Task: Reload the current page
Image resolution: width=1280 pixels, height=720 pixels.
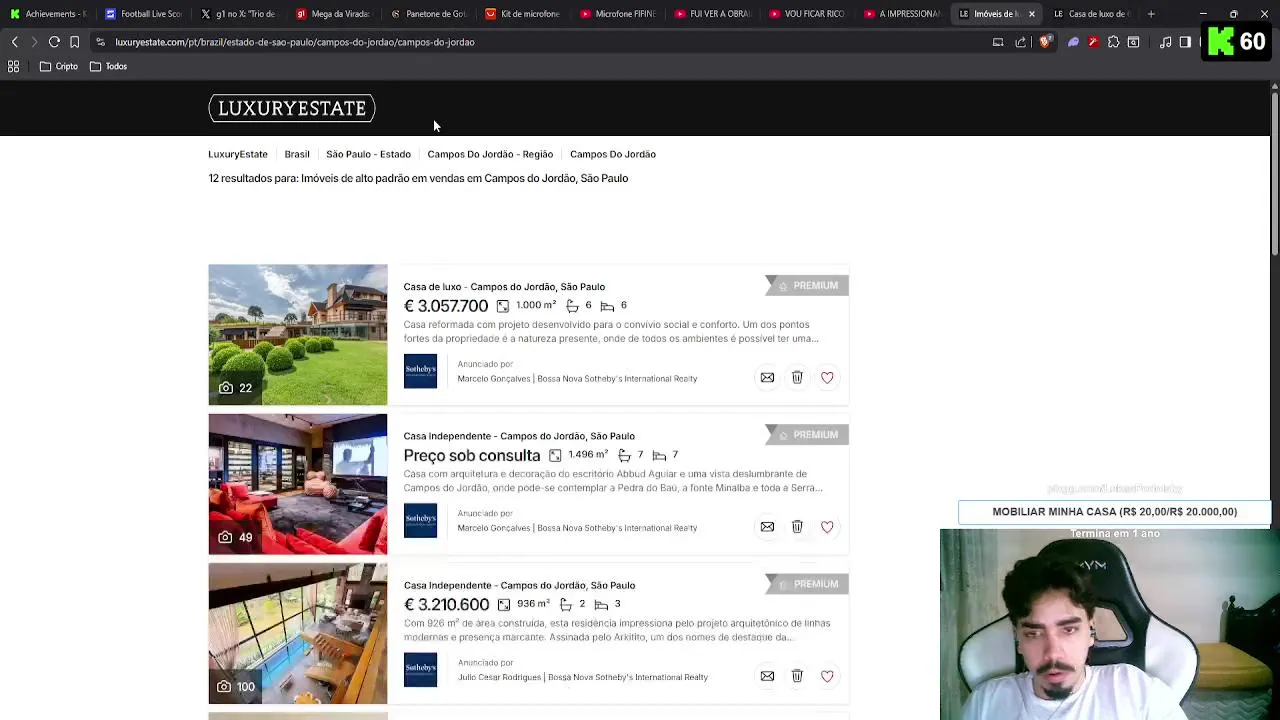Action: pos(54,42)
